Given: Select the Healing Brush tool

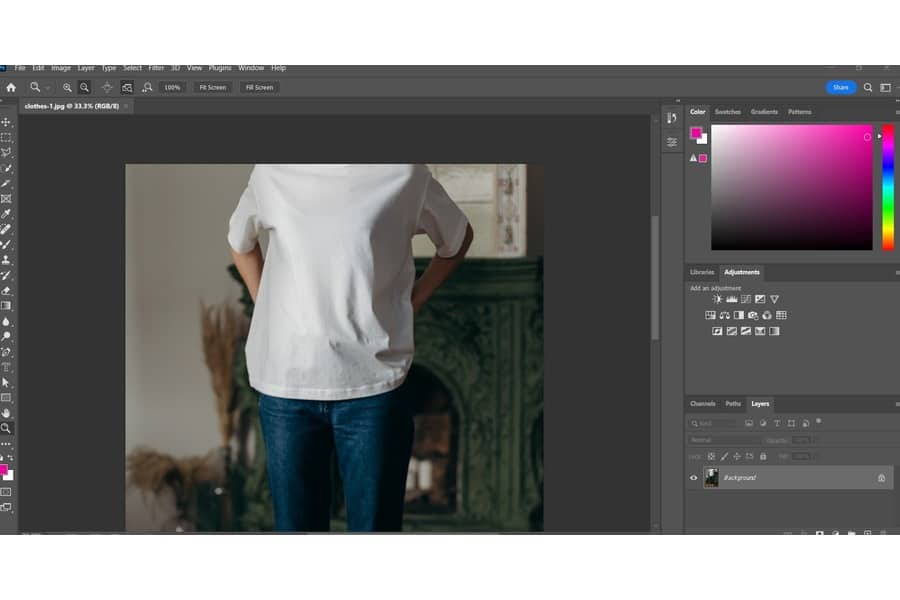Looking at the screenshot, I should point(6,229).
